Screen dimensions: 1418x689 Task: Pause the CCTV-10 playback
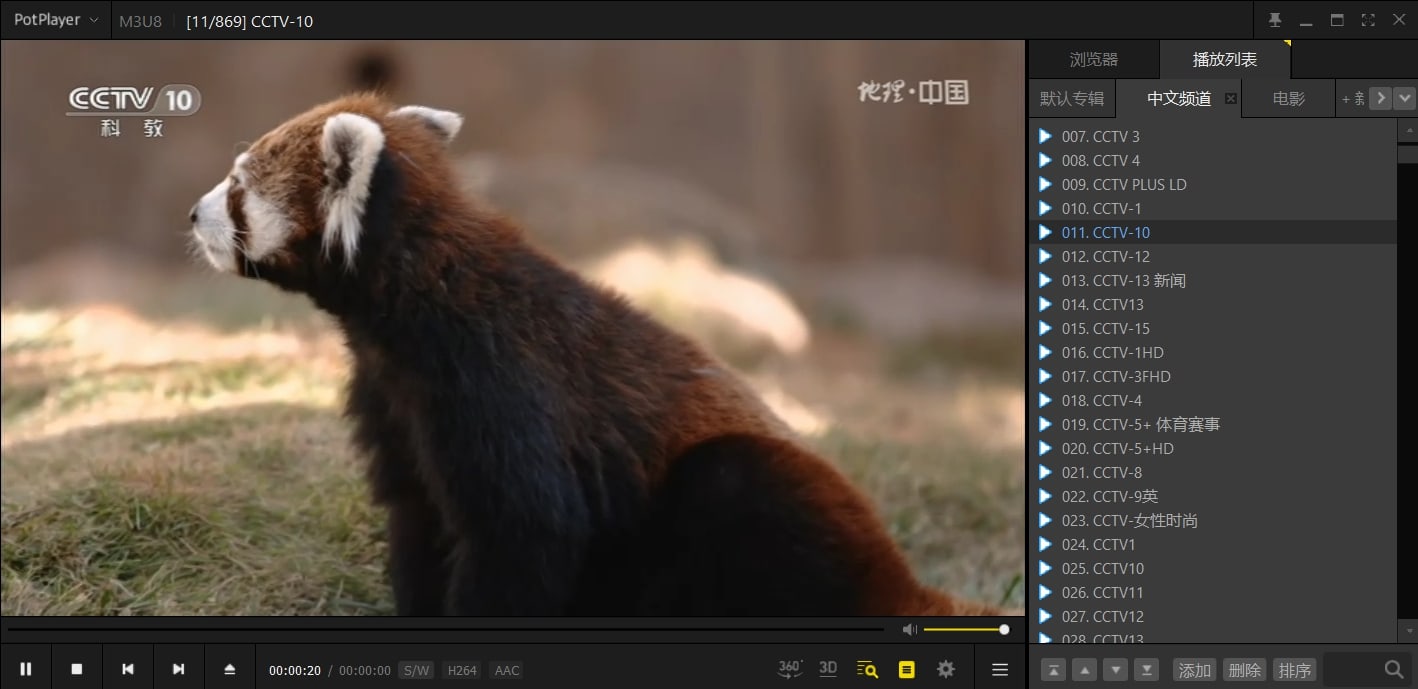(26, 669)
